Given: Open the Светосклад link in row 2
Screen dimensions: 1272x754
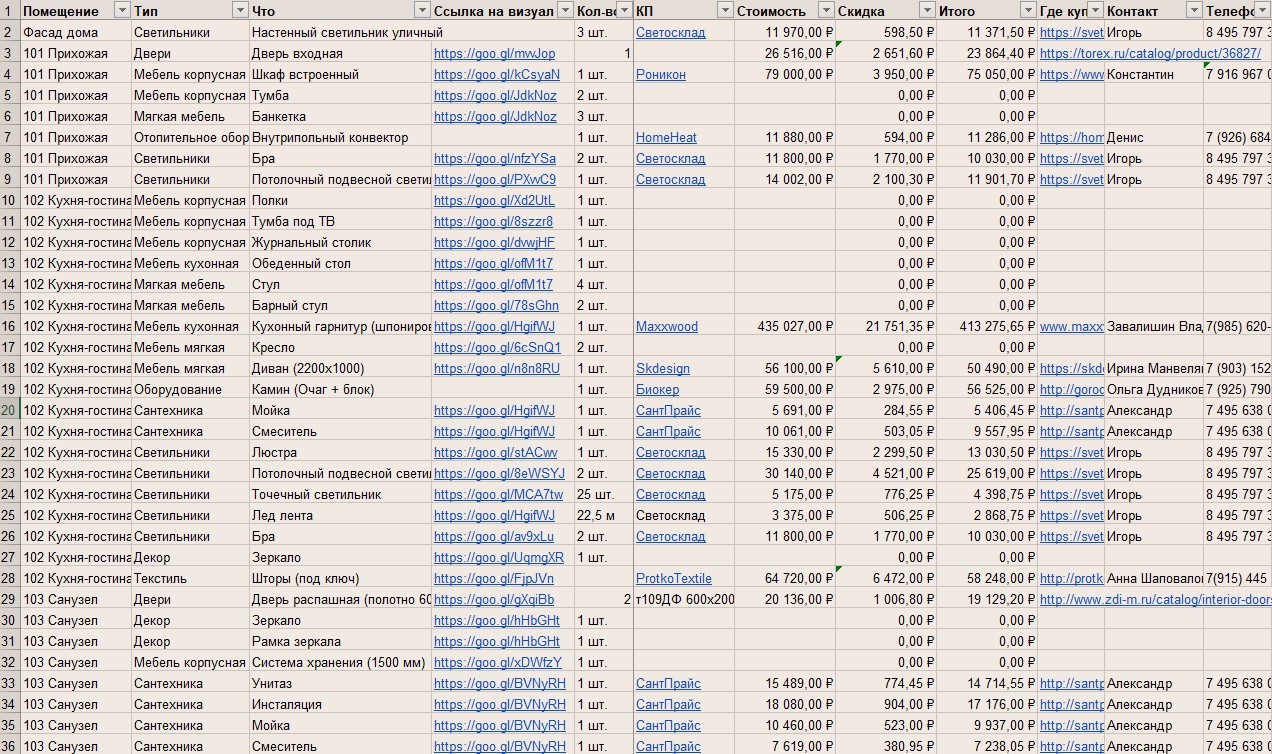Looking at the screenshot, I should point(670,32).
